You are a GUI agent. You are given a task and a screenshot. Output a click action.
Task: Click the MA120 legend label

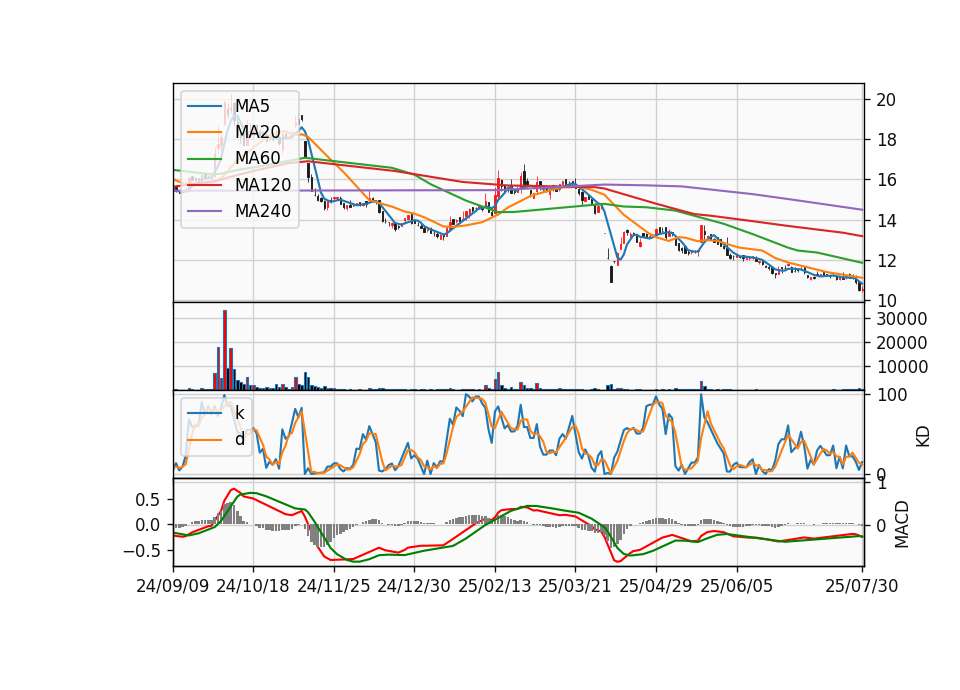[x=263, y=184]
